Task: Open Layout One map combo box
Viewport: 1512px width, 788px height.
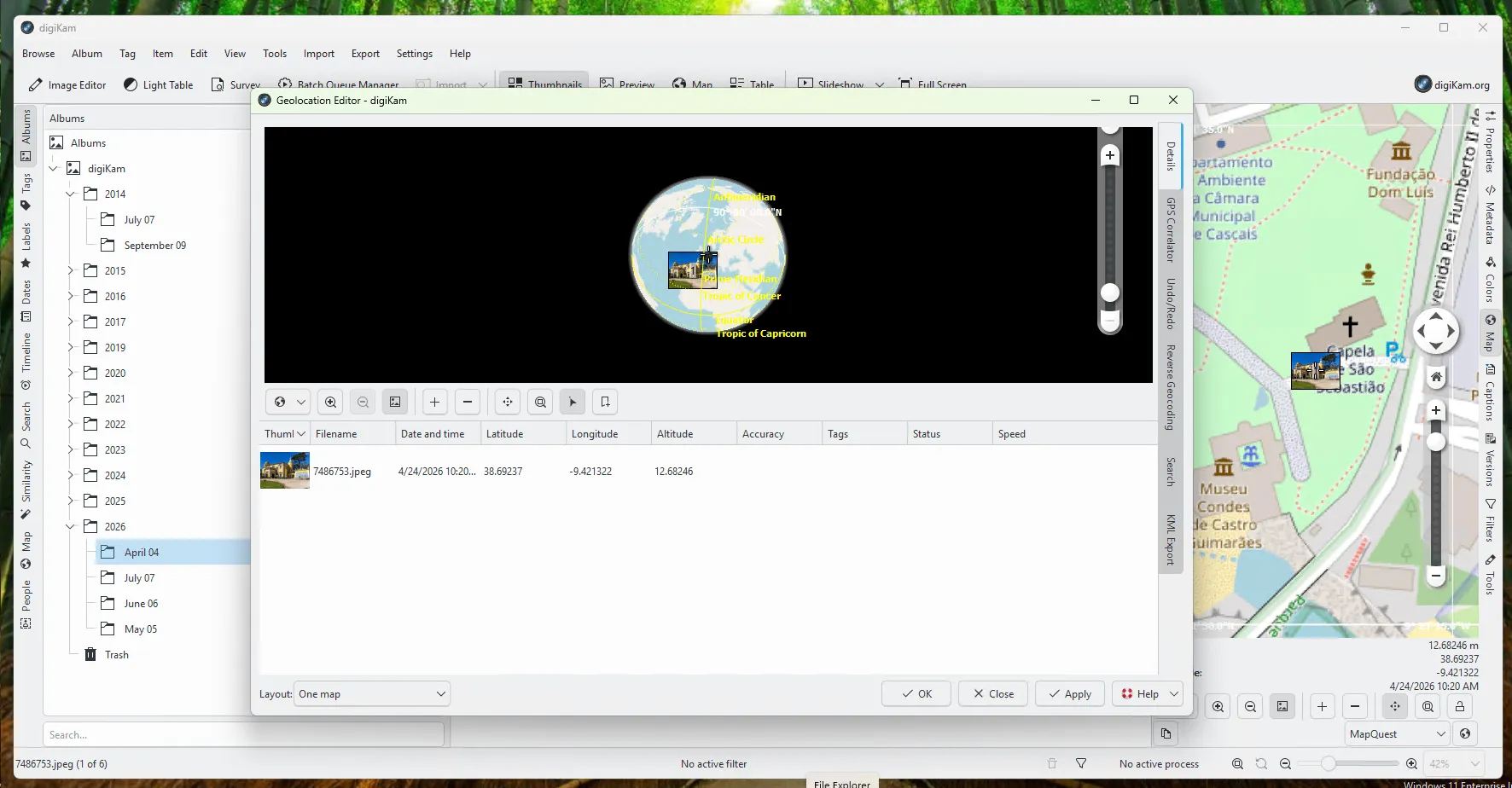Action: [x=372, y=694]
